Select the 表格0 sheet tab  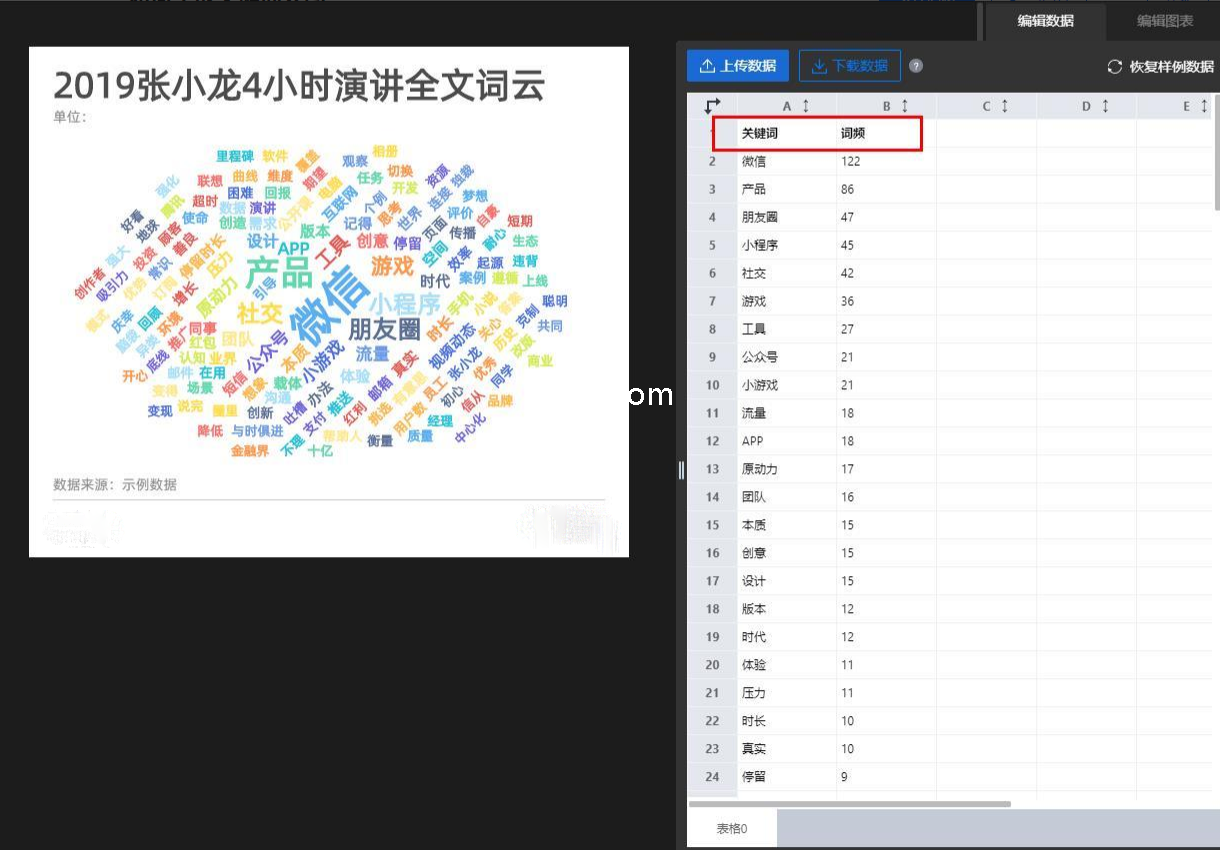(732, 828)
